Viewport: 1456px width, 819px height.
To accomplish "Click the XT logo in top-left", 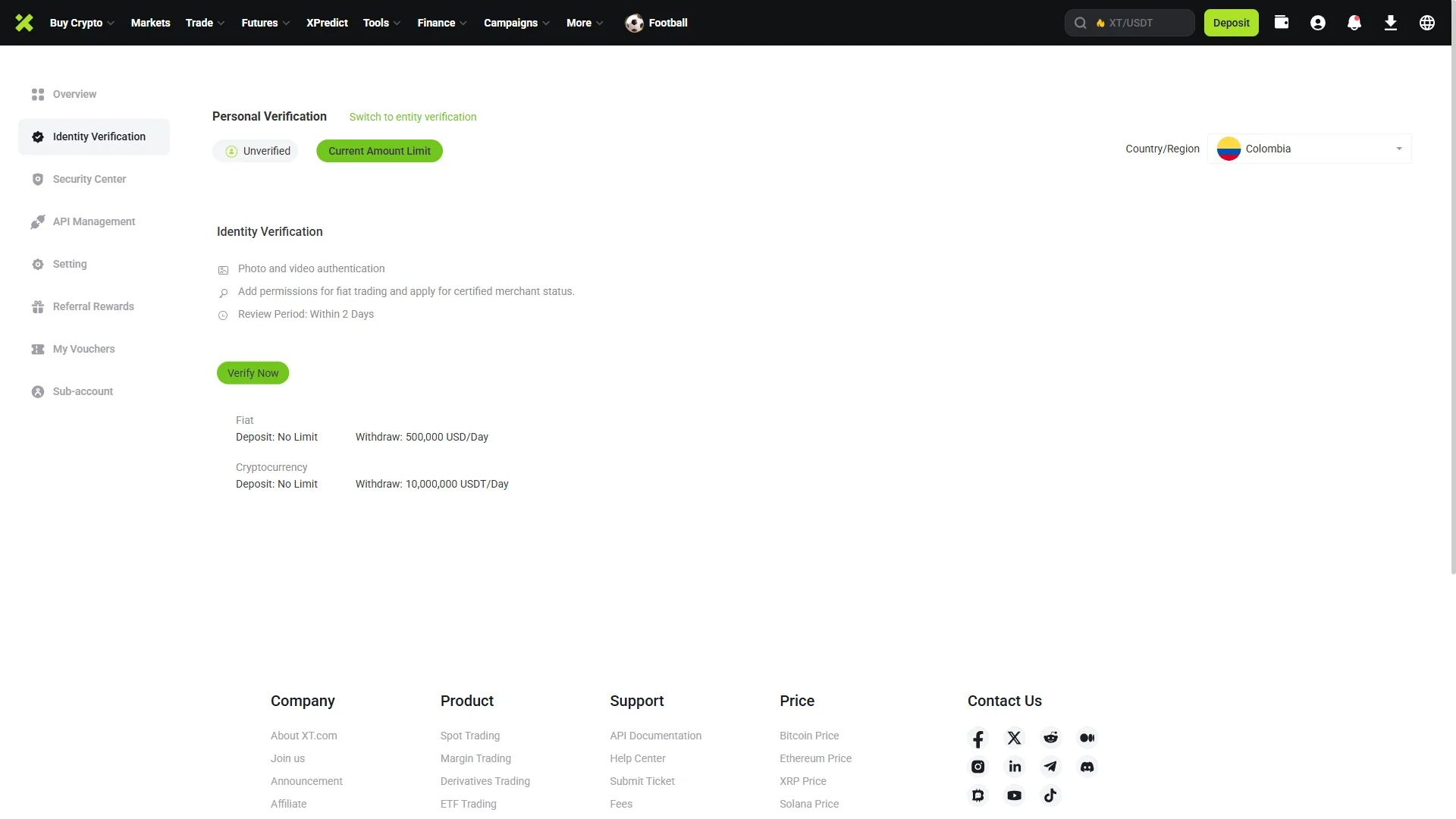I will pyautogui.click(x=24, y=23).
